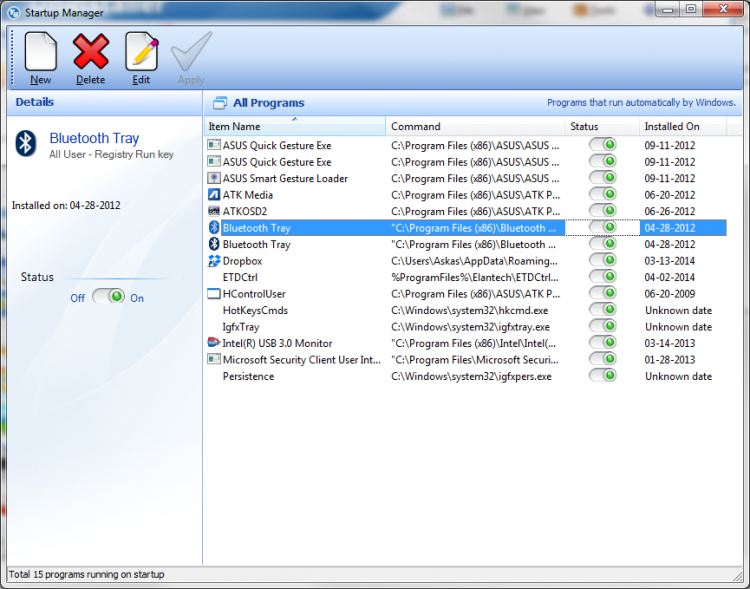Click Bluetooth Tray title in Details panel

[x=94, y=138]
